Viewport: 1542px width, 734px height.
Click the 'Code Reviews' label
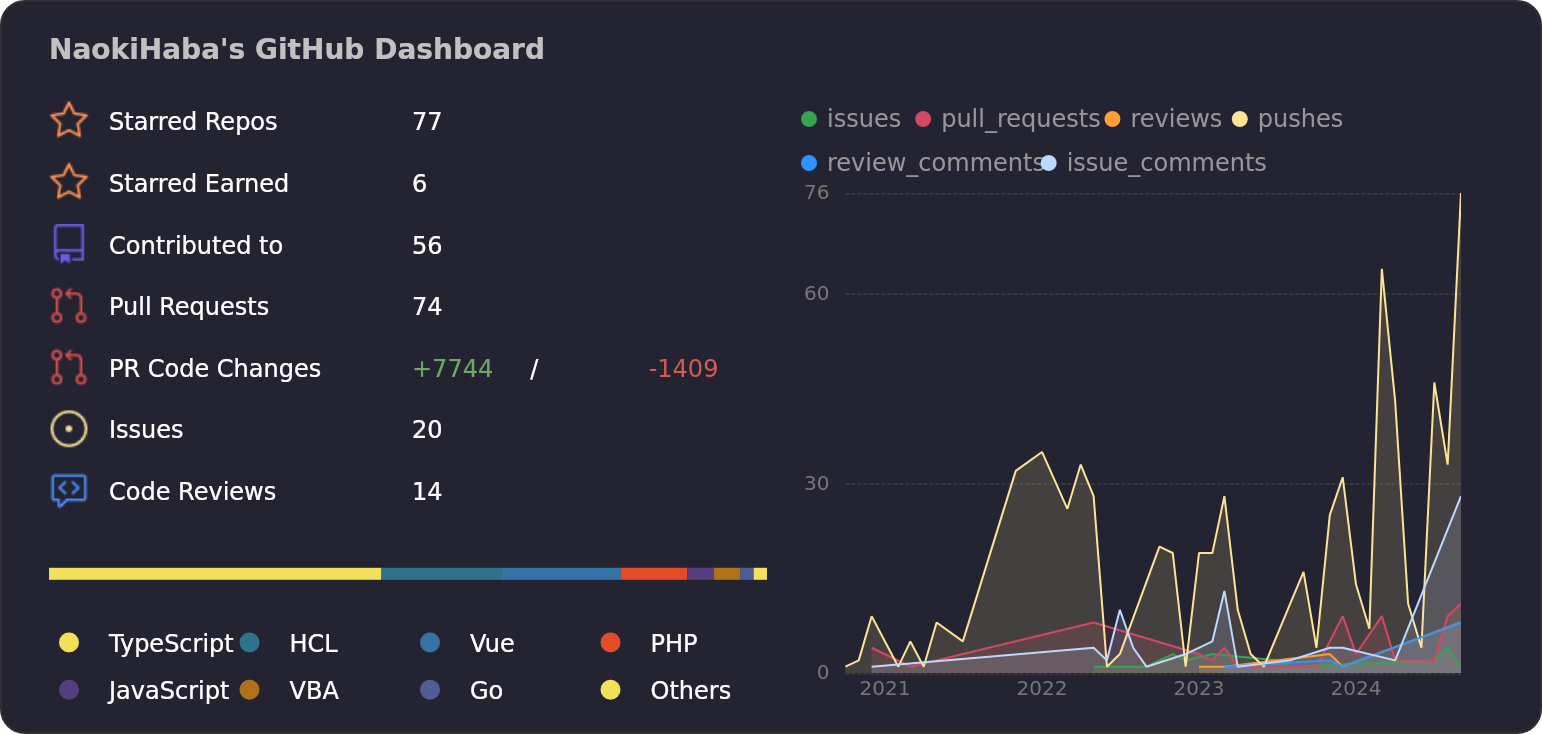[192, 492]
